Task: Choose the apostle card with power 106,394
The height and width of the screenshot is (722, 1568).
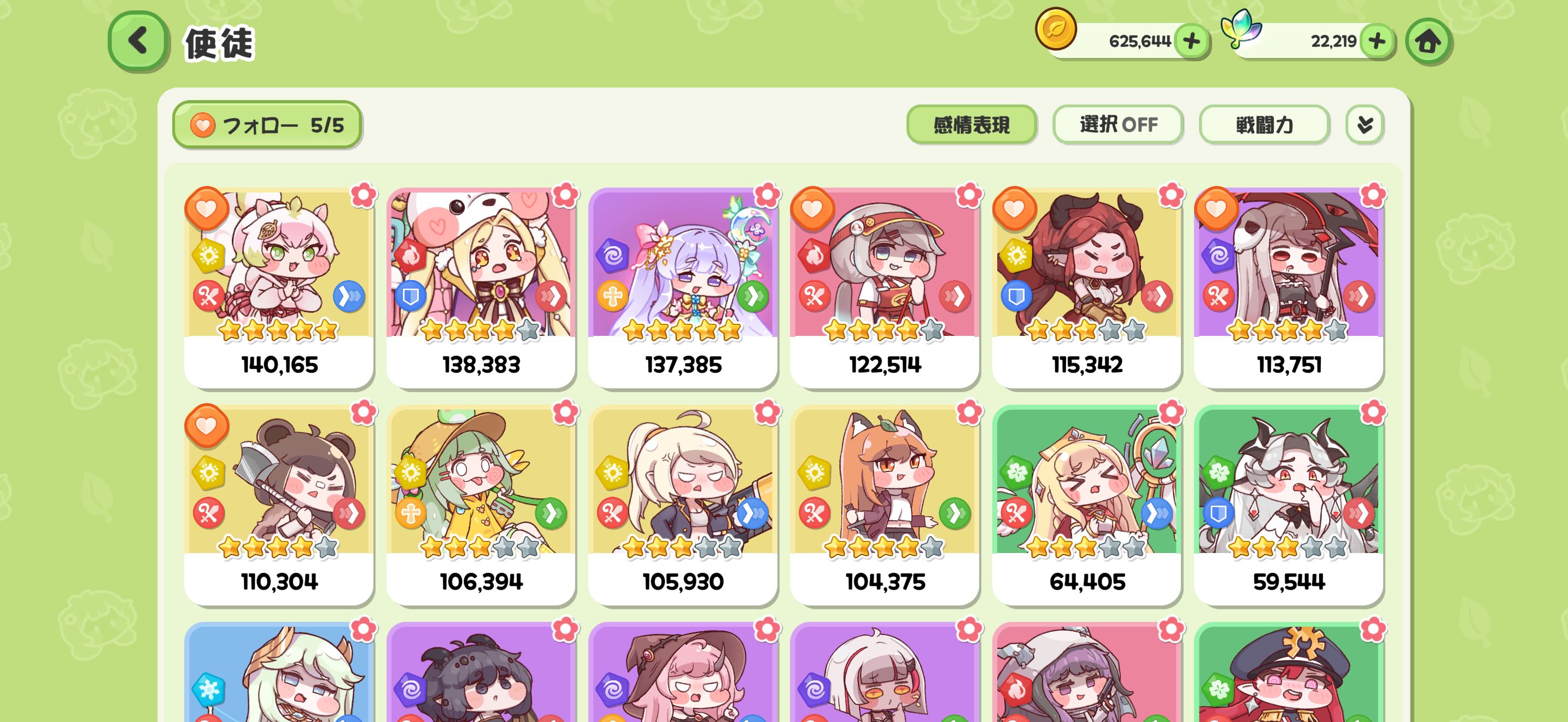Action: (481, 505)
